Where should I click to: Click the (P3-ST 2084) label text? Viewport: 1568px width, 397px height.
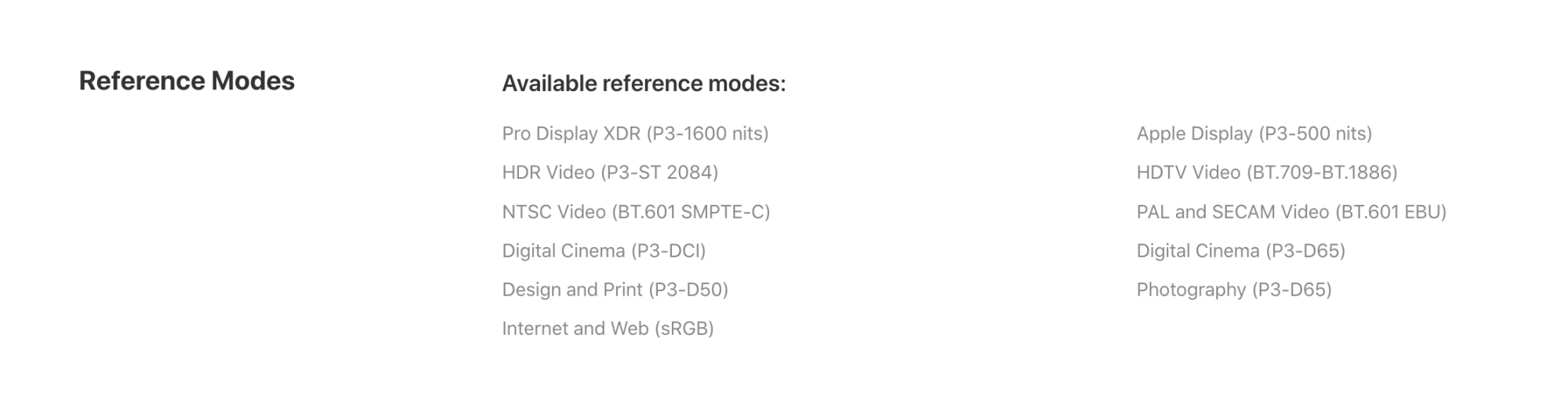659,173
